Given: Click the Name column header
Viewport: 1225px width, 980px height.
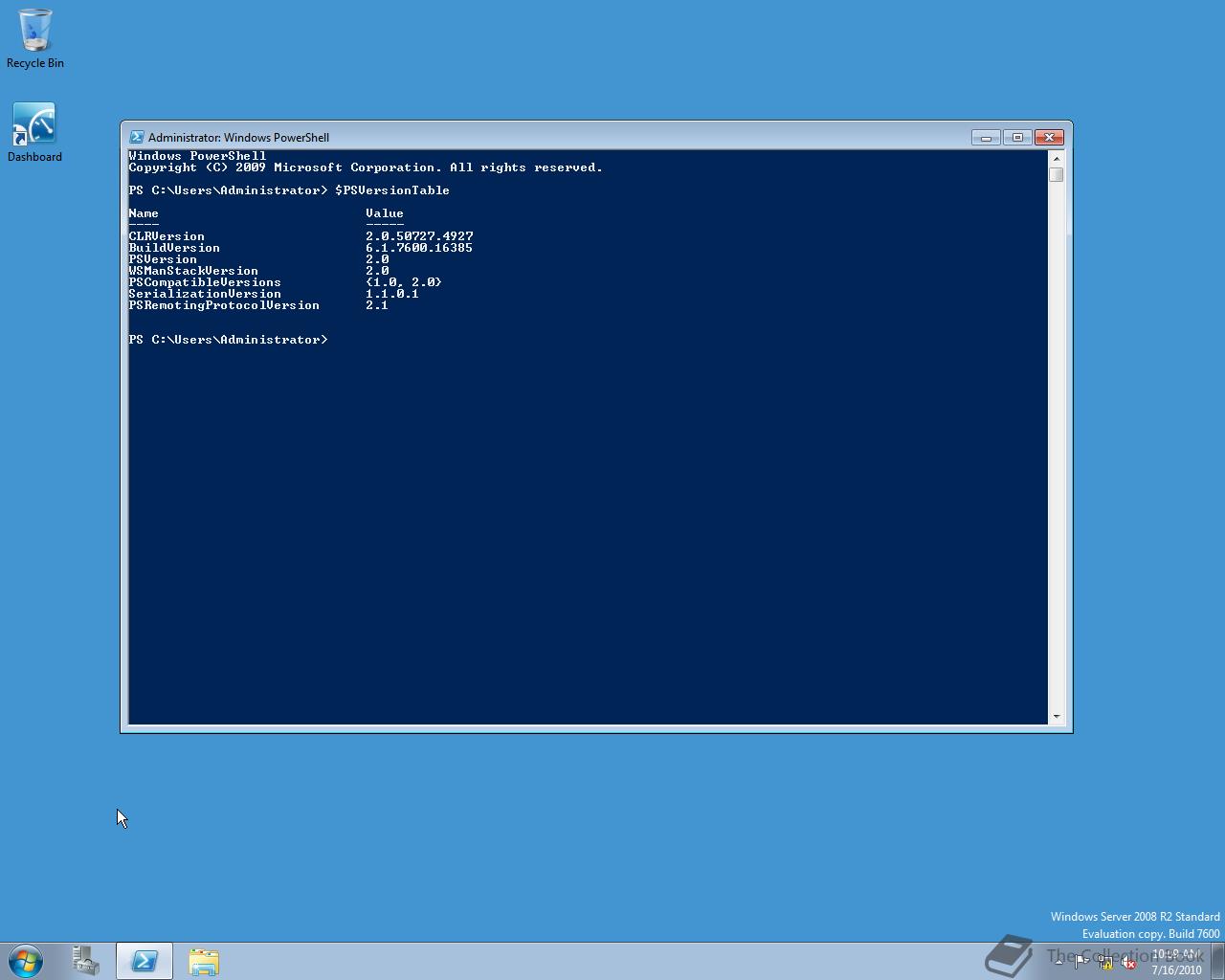Looking at the screenshot, I should pyautogui.click(x=144, y=213).
